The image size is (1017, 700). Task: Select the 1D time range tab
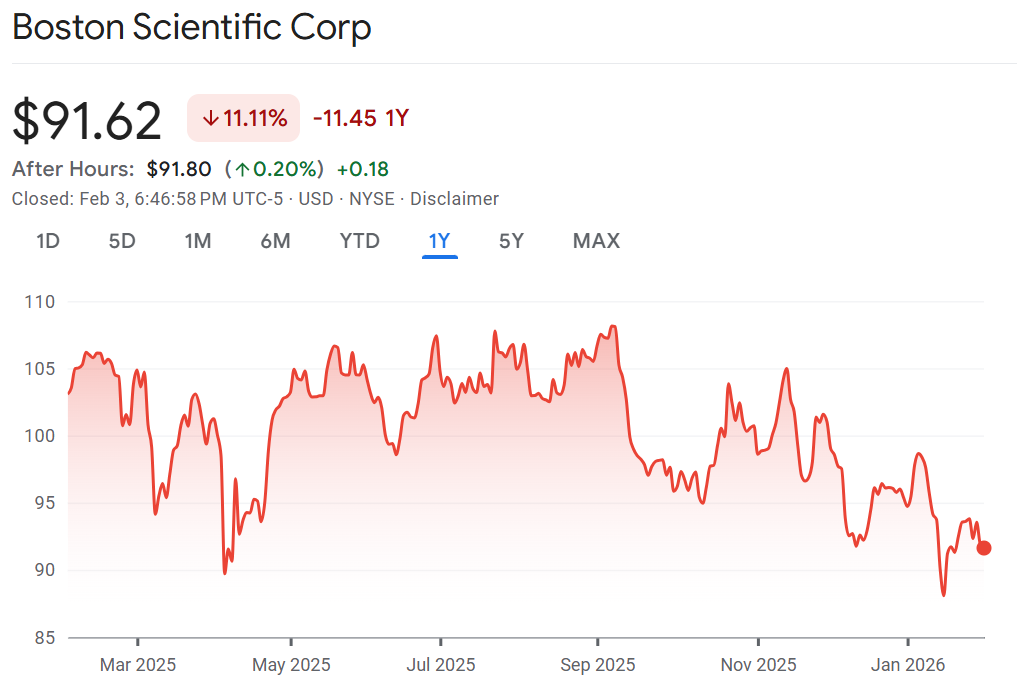pyautogui.click(x=48, y=241)
